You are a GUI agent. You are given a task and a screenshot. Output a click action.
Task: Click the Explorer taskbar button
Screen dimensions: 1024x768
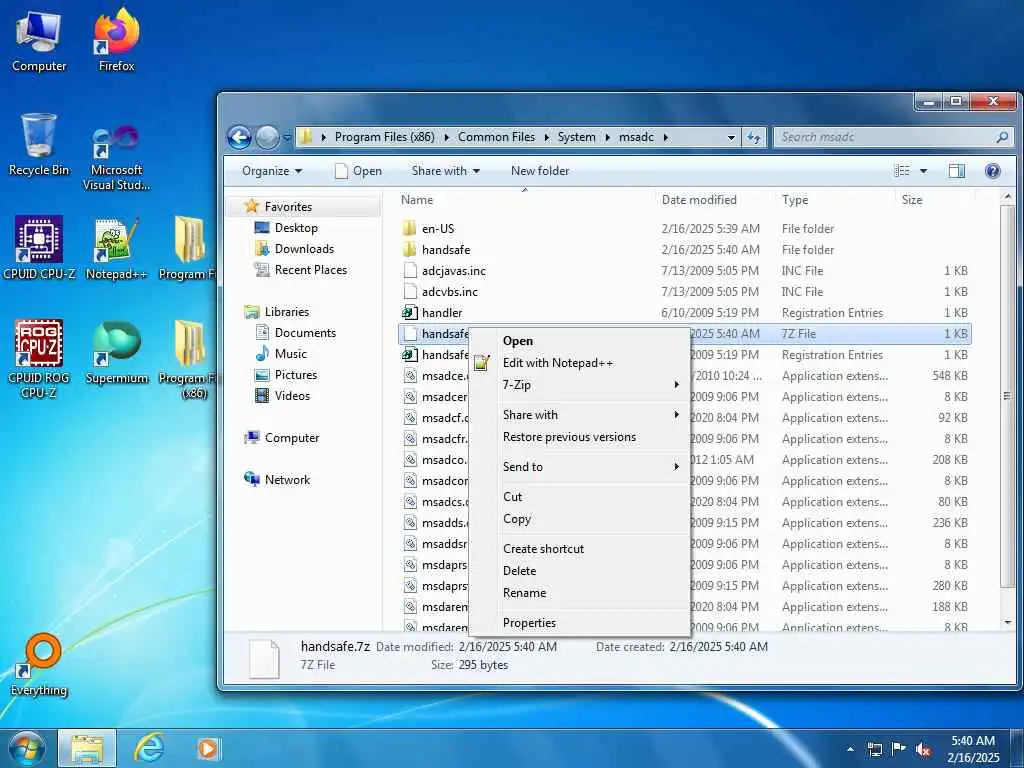pos(88,748)
